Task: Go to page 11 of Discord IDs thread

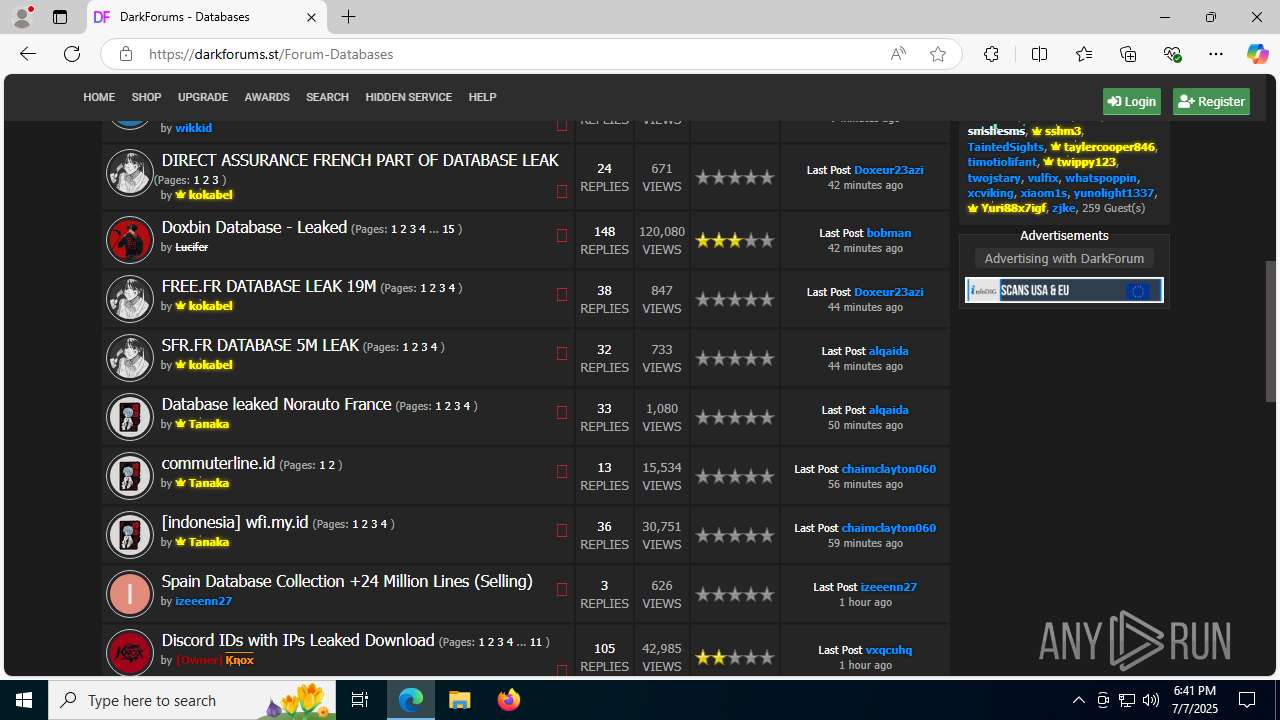Action: pyautogui.click(x=536, y=642)
